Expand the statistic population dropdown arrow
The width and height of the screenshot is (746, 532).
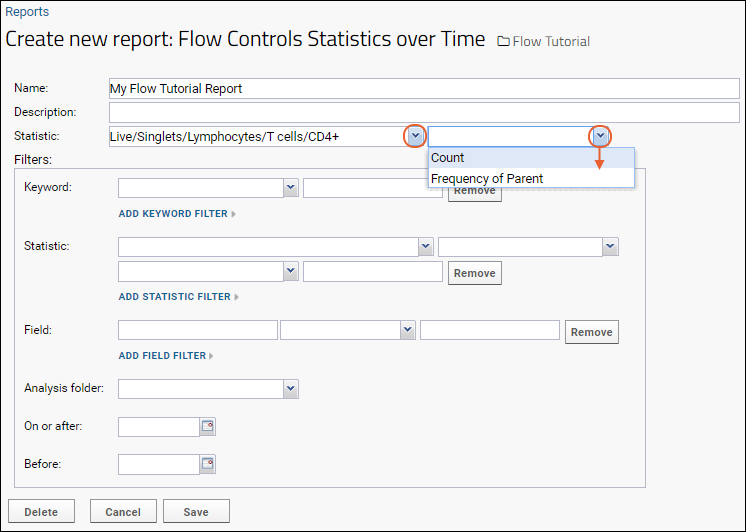click(x=415, y=136)
